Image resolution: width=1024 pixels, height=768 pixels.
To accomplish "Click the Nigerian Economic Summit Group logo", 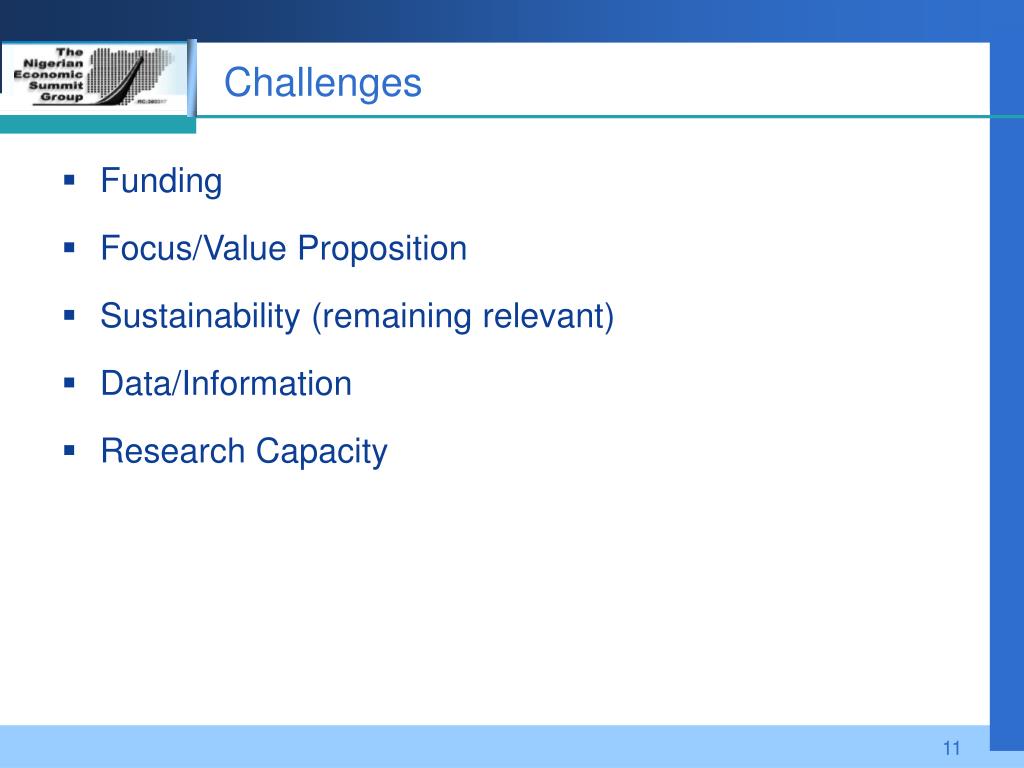I will click(x=94, y=78).
